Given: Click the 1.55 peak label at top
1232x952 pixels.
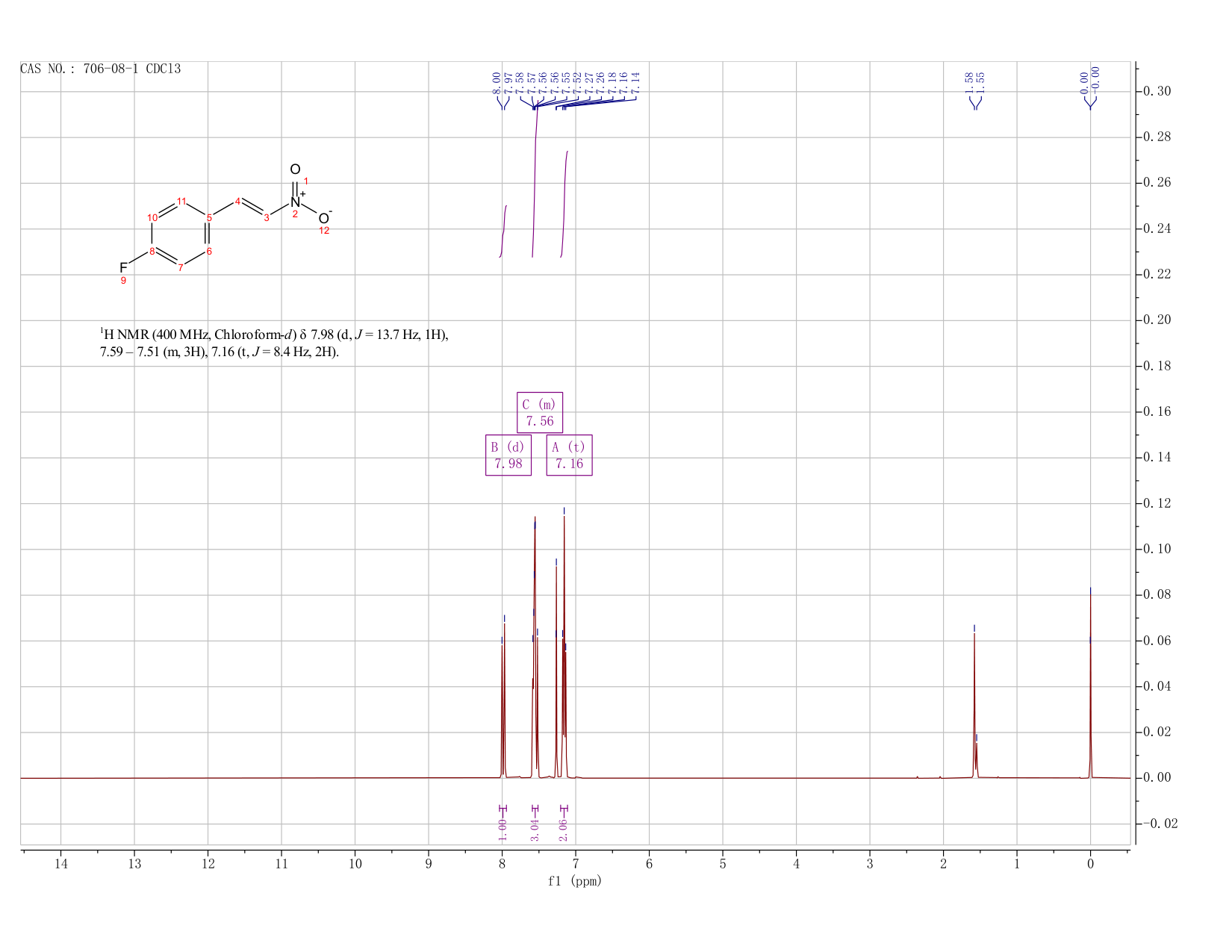Looking at the screenshot, I should pos(981,82).
